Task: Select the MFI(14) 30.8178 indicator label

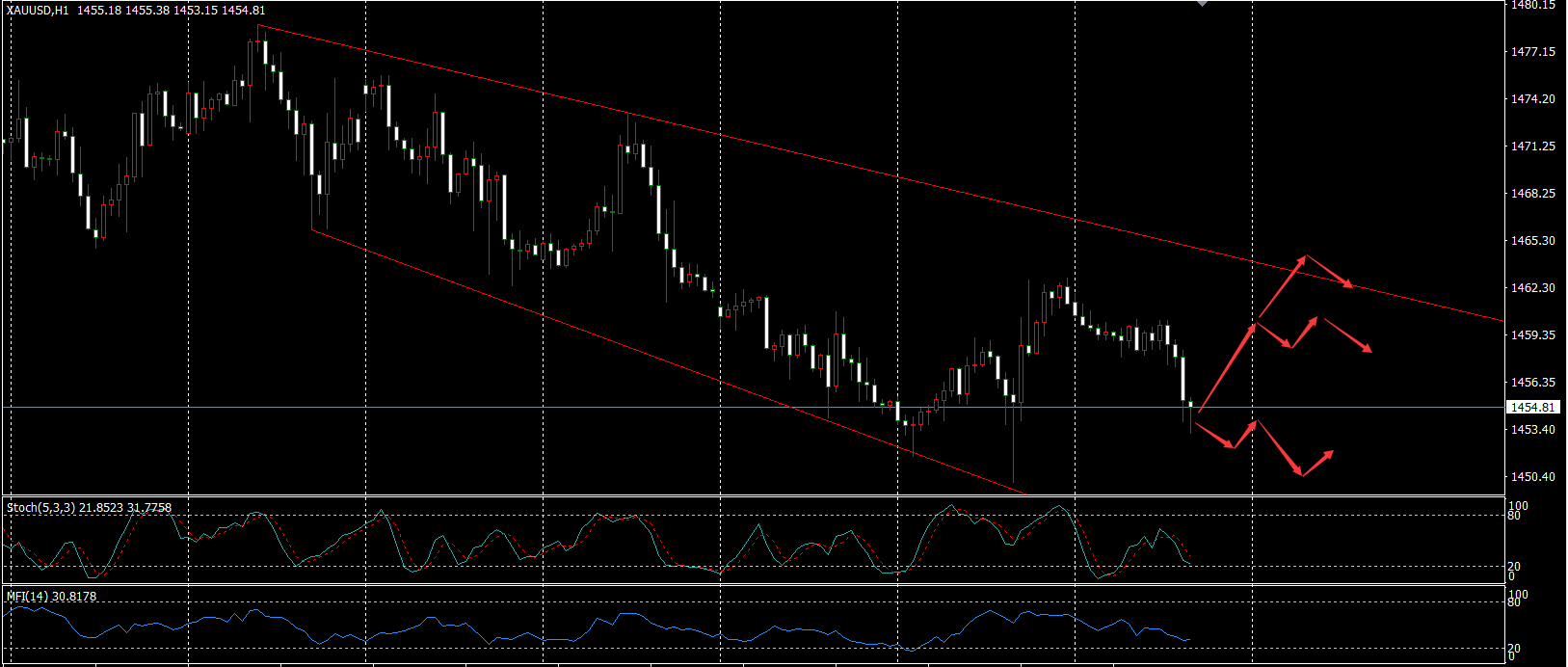Action: pos(51,597)
